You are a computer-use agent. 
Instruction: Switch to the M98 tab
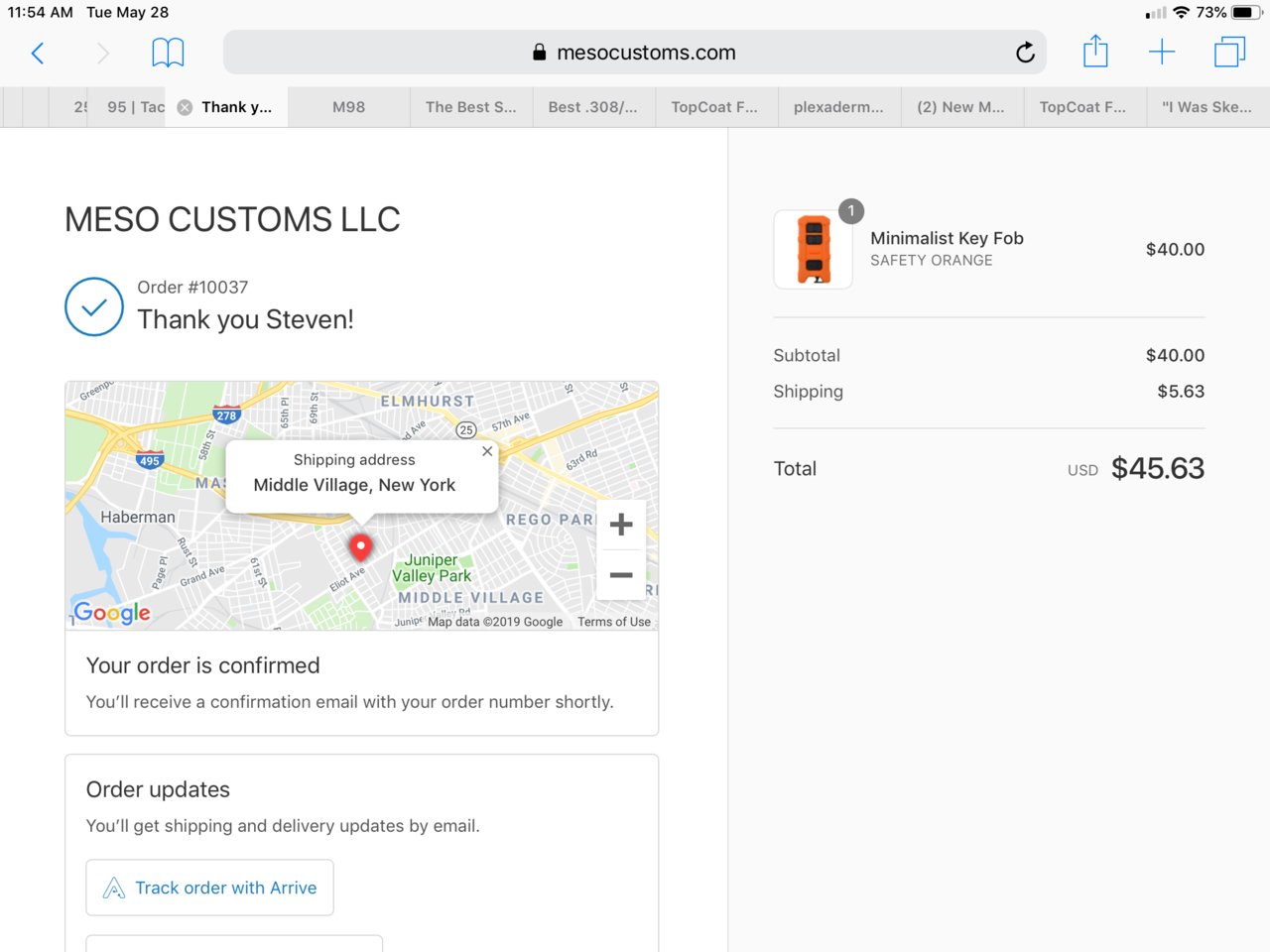click(x=349, y=107)
